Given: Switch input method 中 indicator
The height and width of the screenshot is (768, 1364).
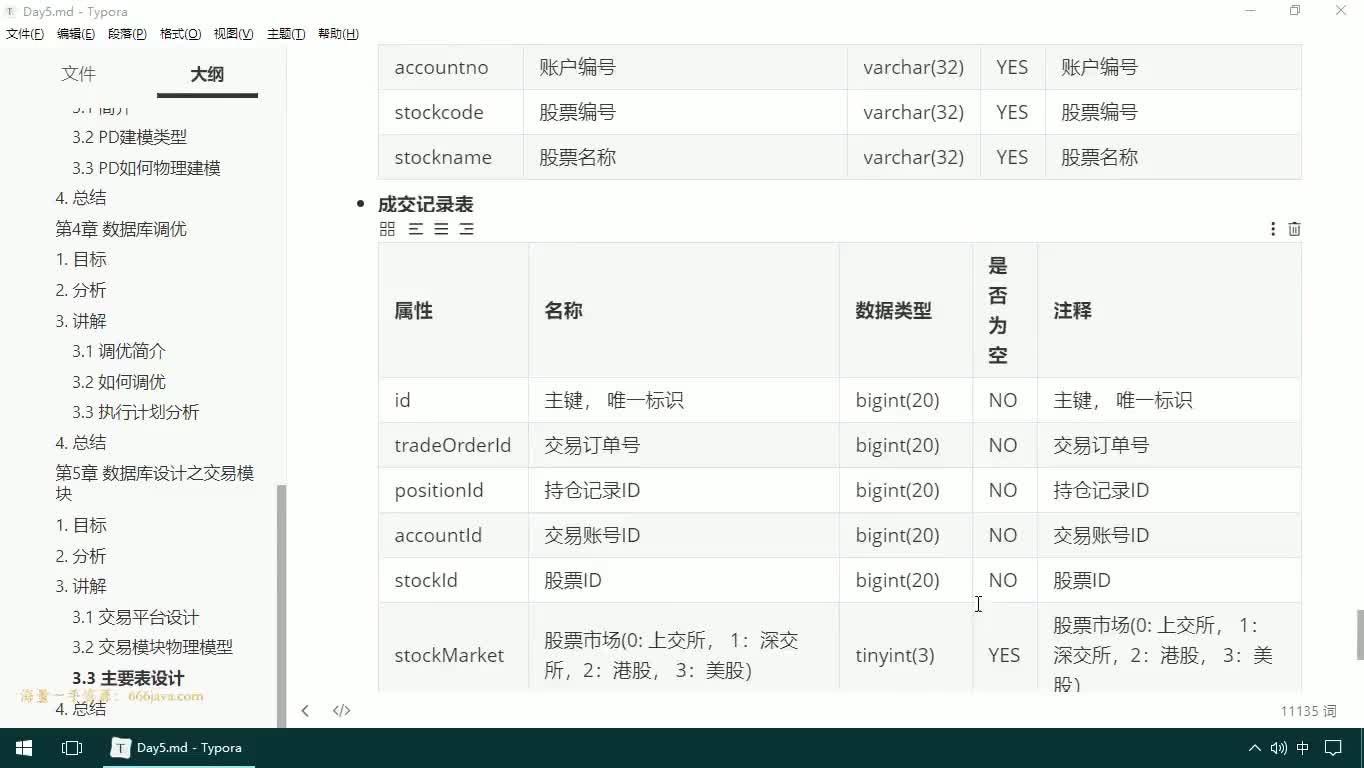Looking at the screenshot, I should click(x=1303, y=748).
